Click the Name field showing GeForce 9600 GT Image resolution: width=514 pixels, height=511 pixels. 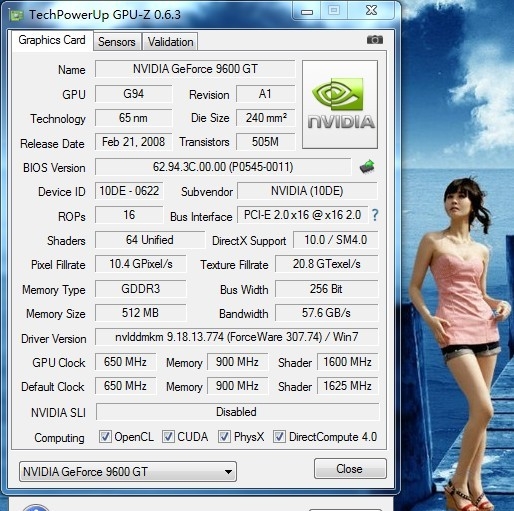(x=195, y=69)
